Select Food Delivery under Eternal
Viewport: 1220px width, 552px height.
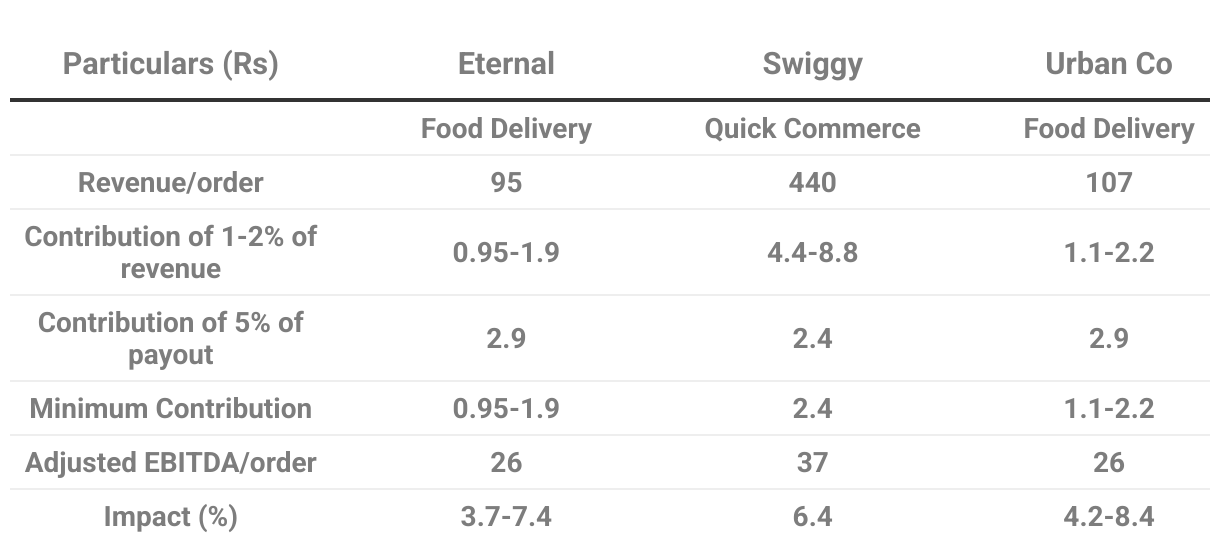click(x=506, y=129)
